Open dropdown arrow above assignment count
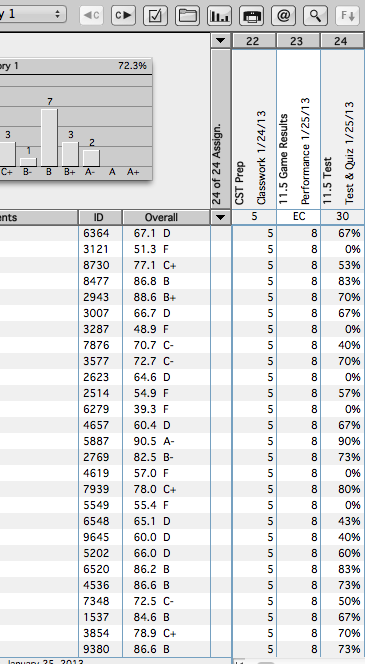Image resolution: width=365 pixels, height=664 pixels. pos(220,41)
